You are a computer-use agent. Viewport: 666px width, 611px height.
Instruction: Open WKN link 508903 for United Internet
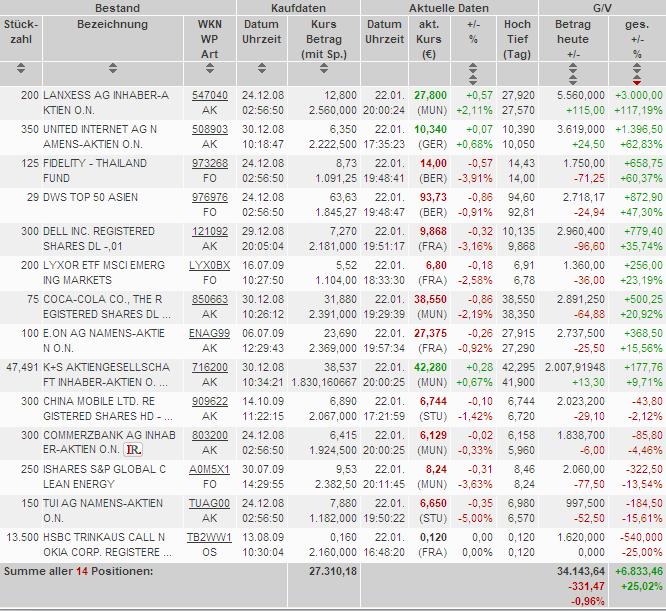pos(210,129)
